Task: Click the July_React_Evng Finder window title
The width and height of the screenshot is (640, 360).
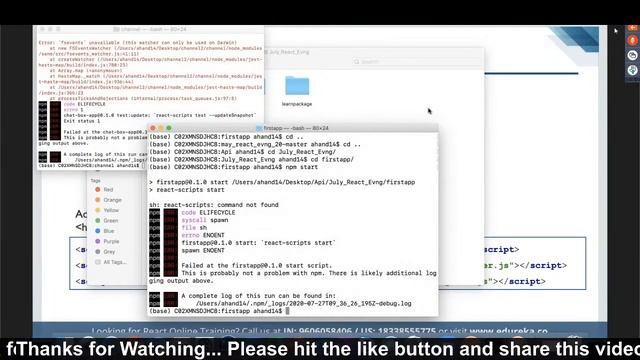Action: 289,52
